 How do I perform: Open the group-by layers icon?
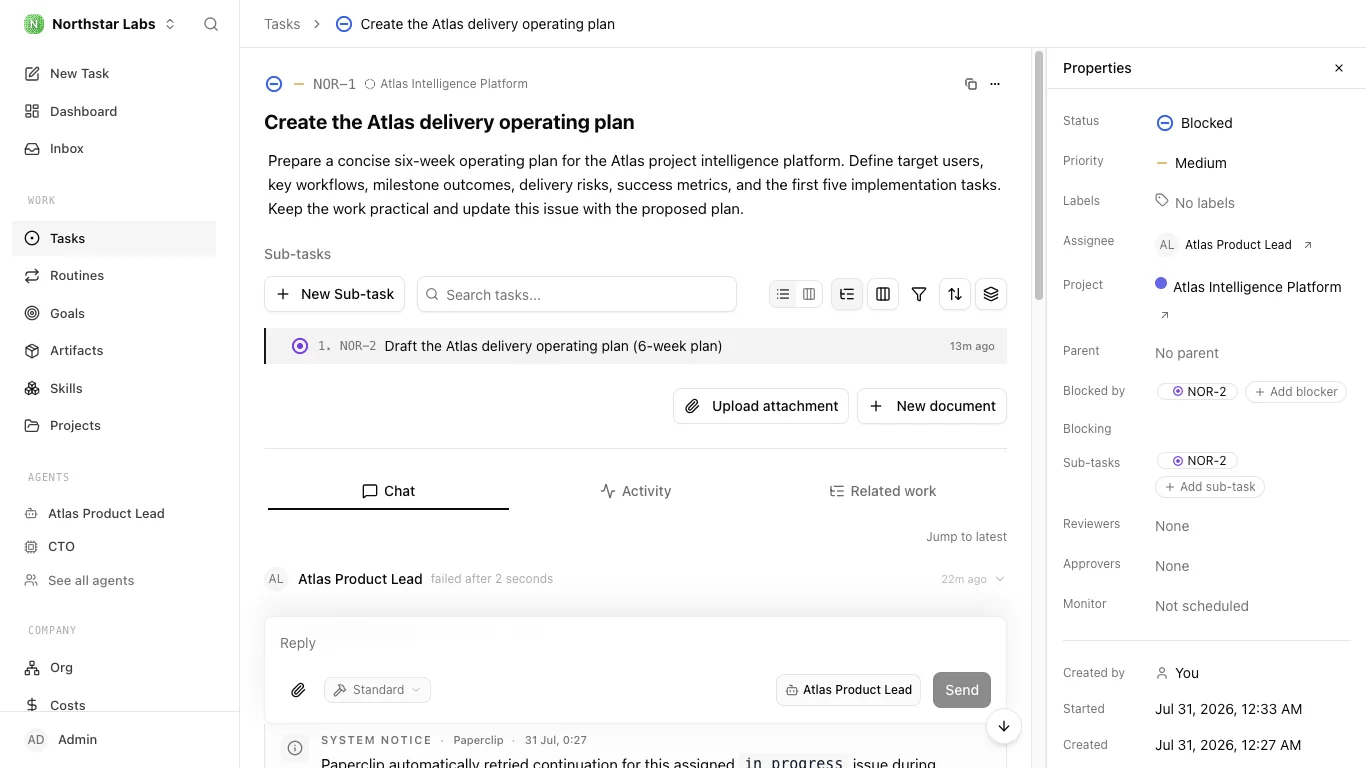(x=991, y=294)
